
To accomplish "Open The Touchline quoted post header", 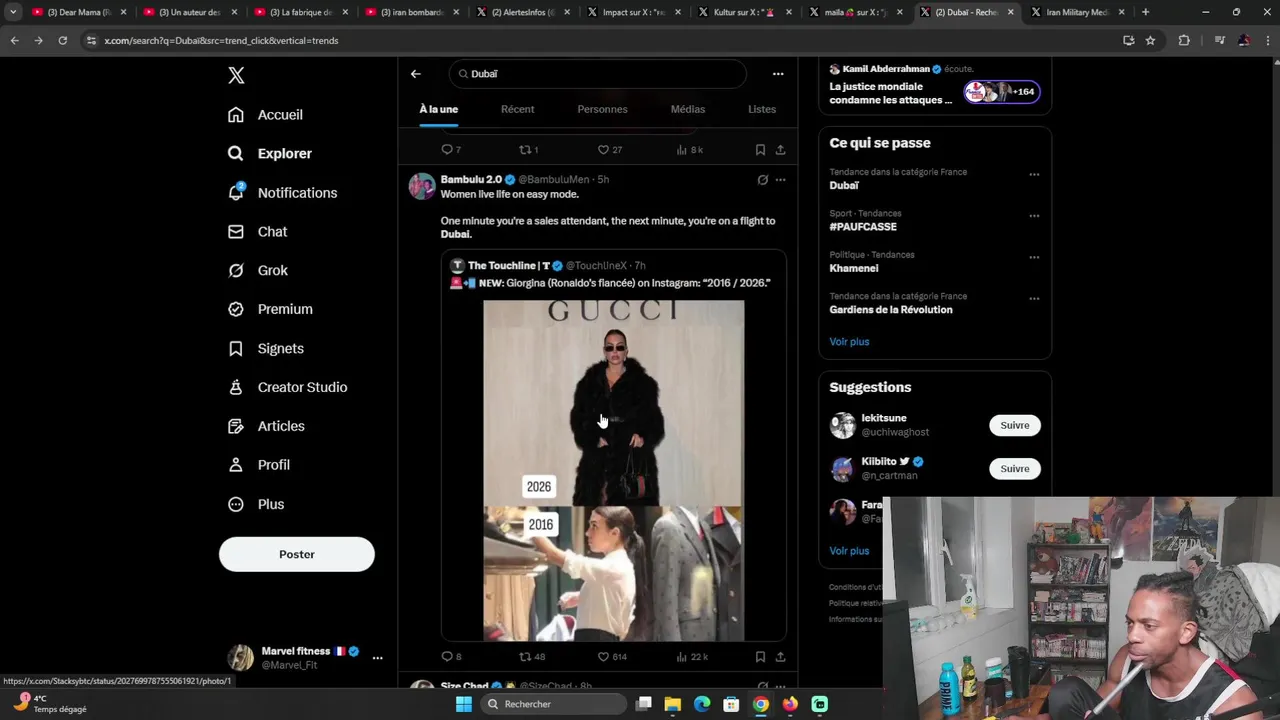I will [548, 266].
